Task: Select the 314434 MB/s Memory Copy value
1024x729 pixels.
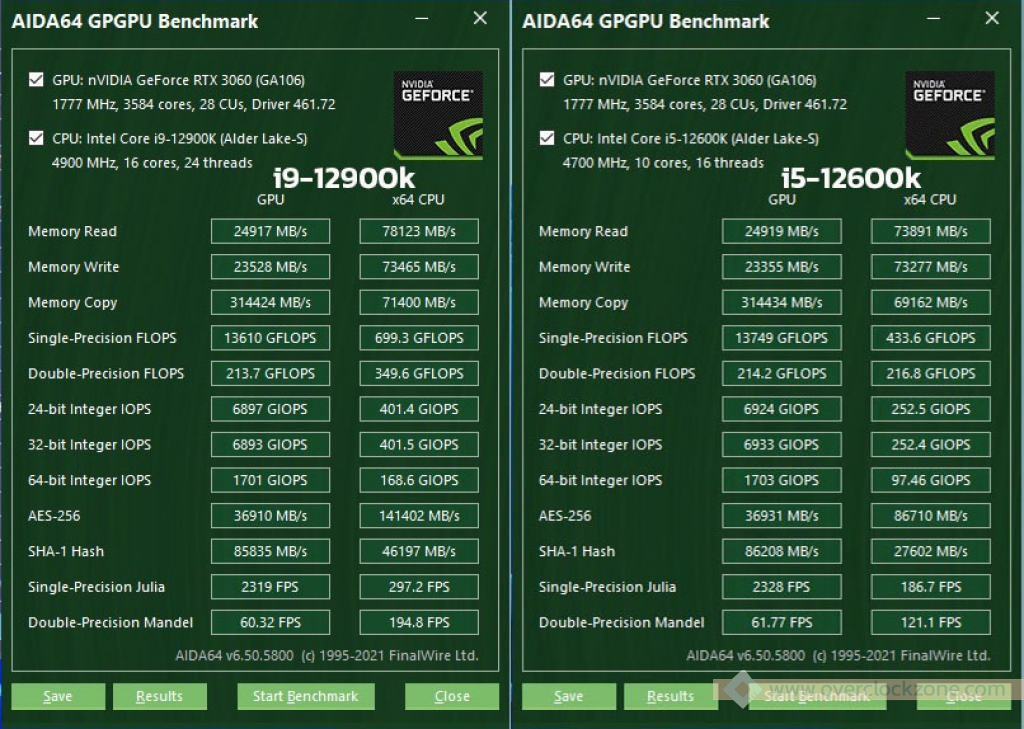Action: point(782,302)
